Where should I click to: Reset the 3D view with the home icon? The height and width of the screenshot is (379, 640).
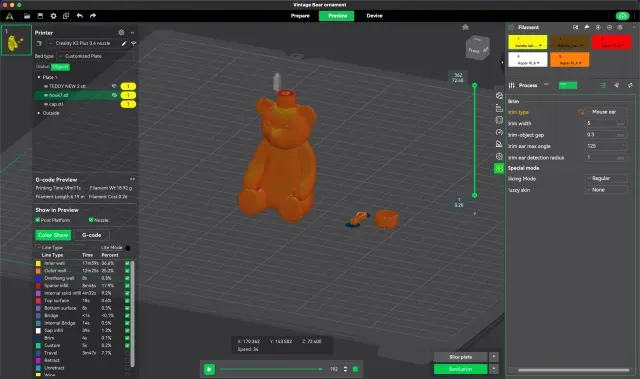pyautogui.click(x=465, y=27)
